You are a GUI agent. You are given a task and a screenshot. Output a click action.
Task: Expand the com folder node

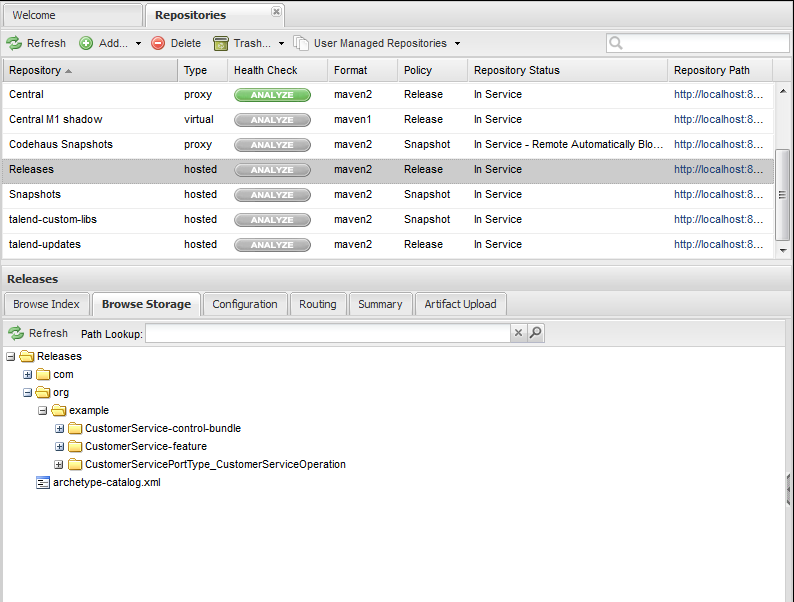28,374
